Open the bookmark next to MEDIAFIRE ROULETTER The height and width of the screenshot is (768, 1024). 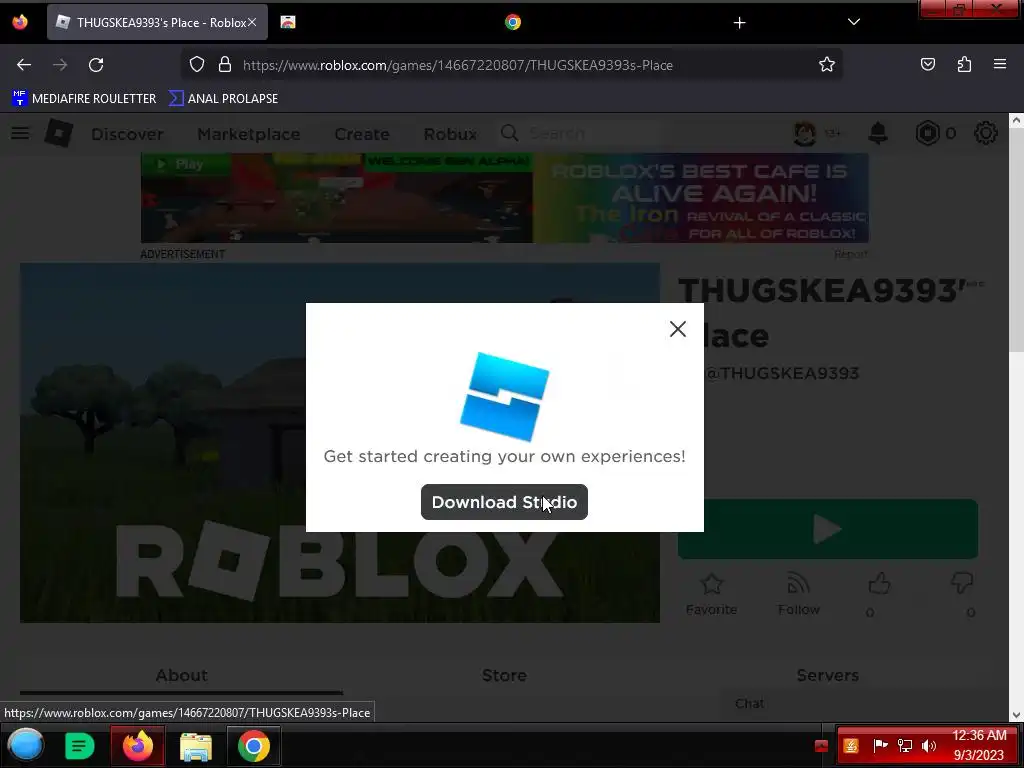(x=223, y=98)
